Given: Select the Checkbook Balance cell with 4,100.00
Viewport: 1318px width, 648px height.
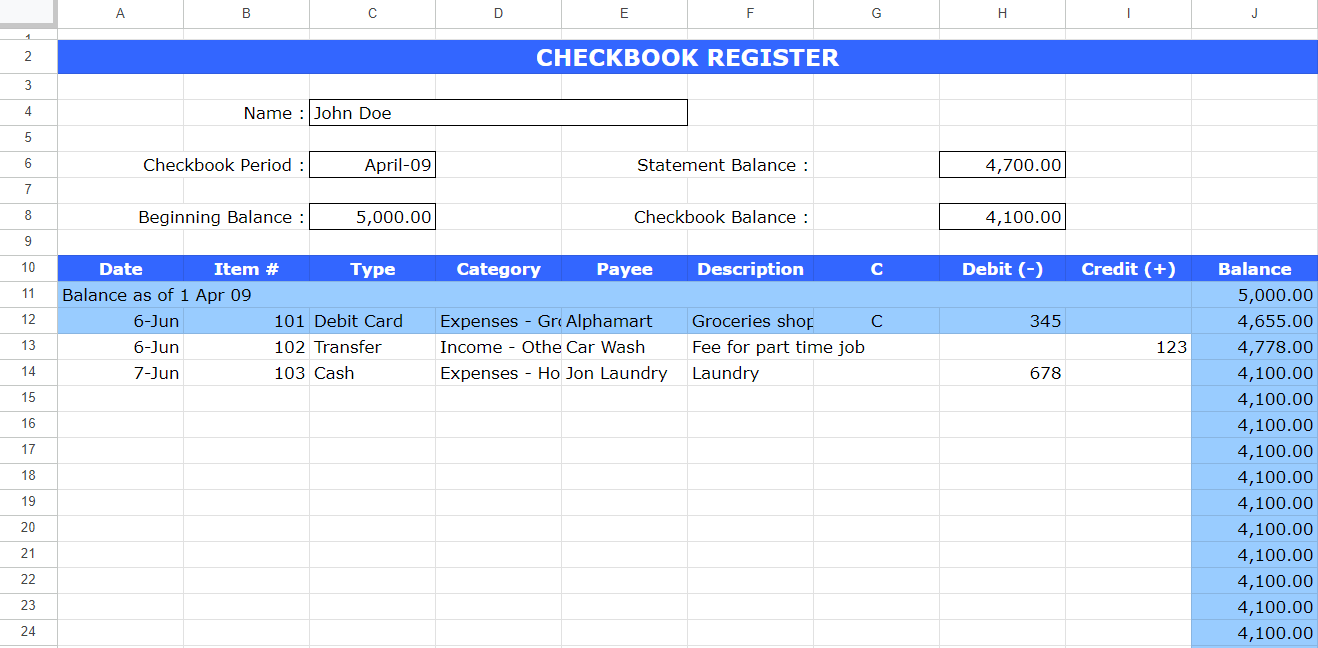Looking at the screenshot, I should pos(1002,216).
